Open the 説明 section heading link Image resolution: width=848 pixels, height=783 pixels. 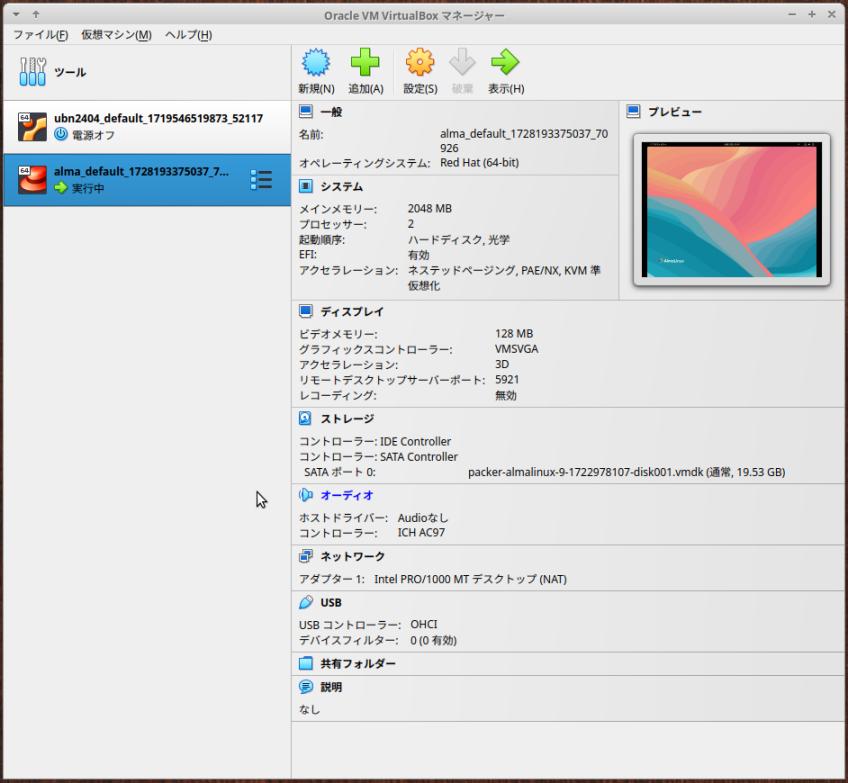click(x=331, y=687)
